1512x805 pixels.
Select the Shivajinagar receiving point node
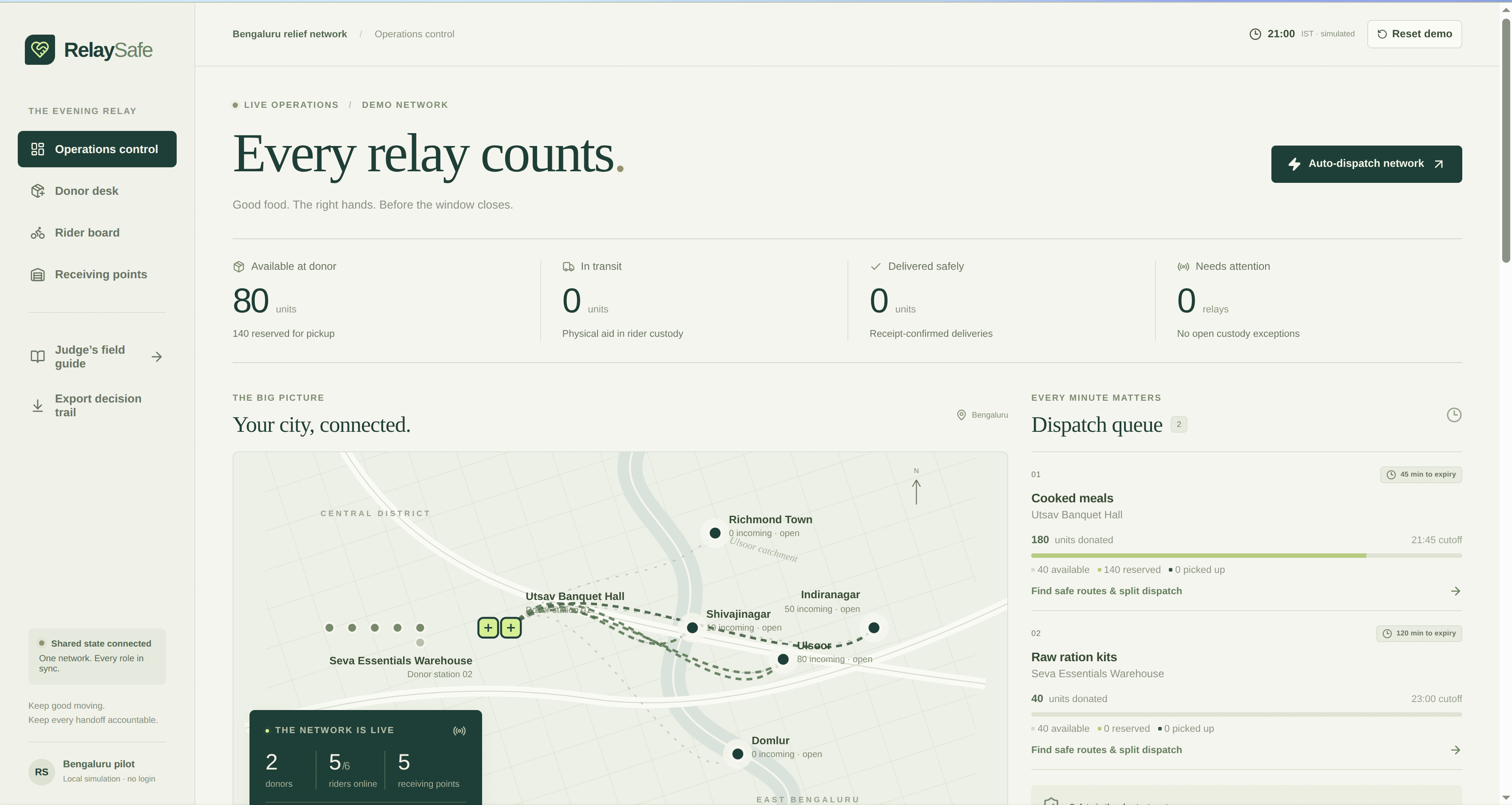pos(693,628)
